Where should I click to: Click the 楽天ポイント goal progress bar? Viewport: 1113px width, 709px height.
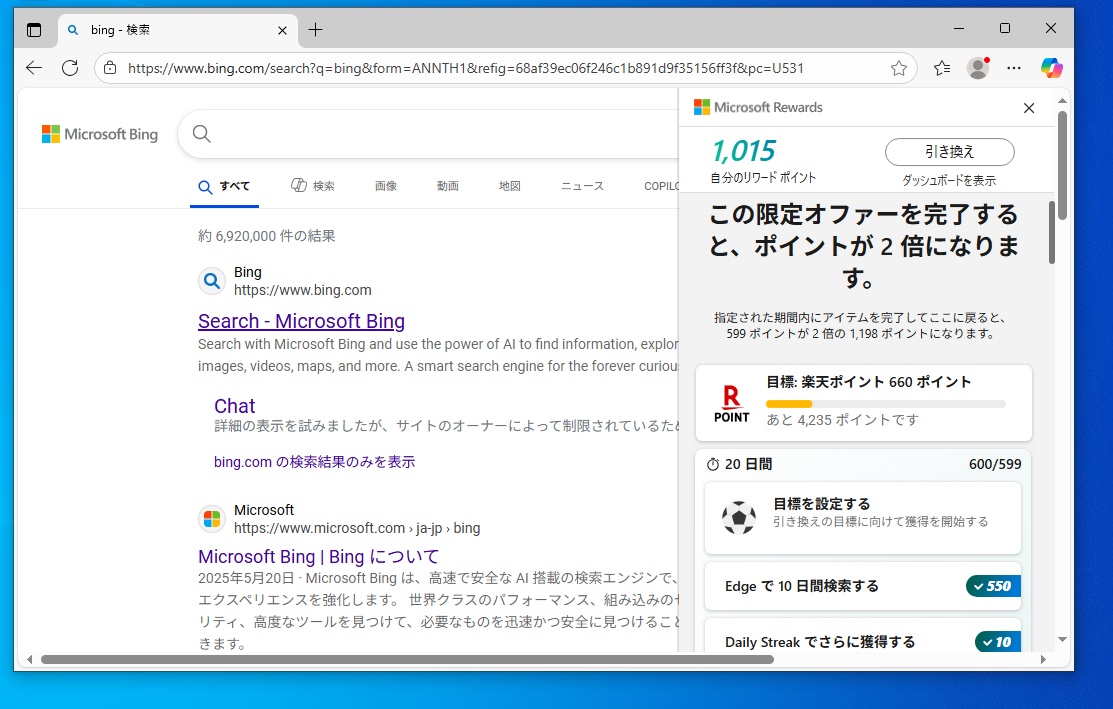point(886,404)
